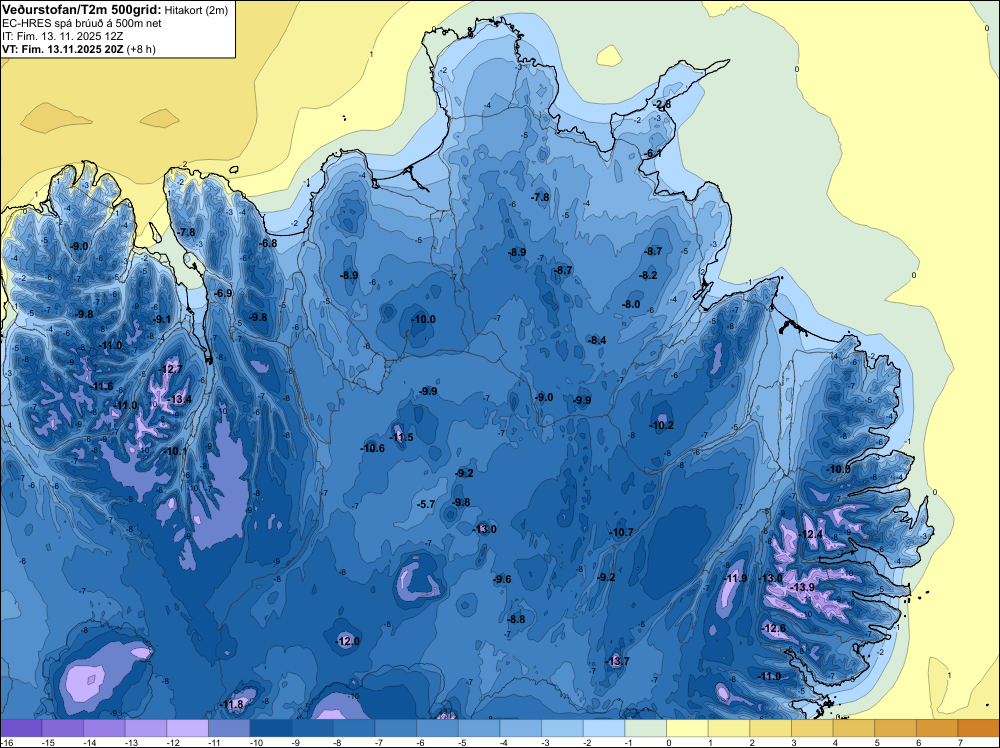Pick the legend swatch between -11 and -10
The image size is (1000, 748).
(x=229, y=728)
